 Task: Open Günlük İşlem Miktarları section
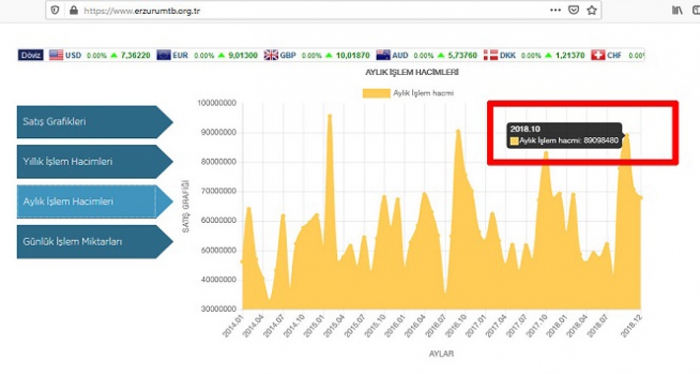(x=95, y=242)
